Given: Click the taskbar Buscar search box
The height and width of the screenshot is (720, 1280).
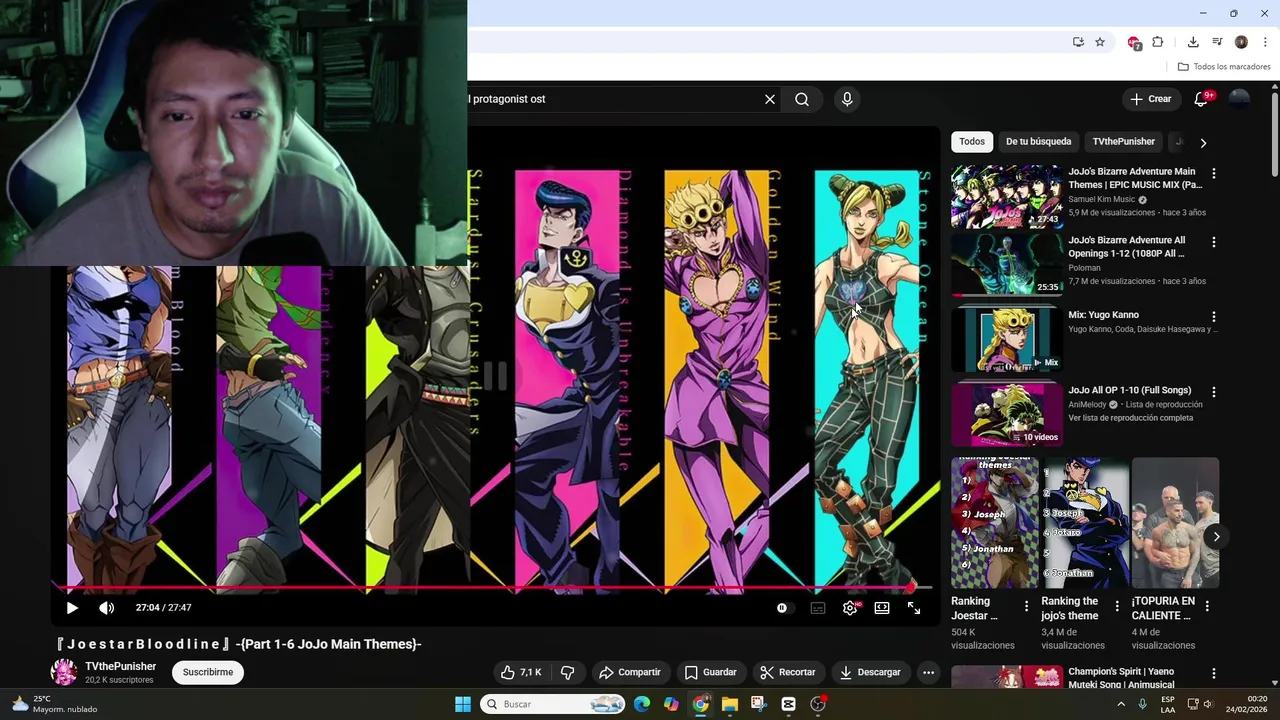Looking at the screenshot, I should (x=553, y=704).
